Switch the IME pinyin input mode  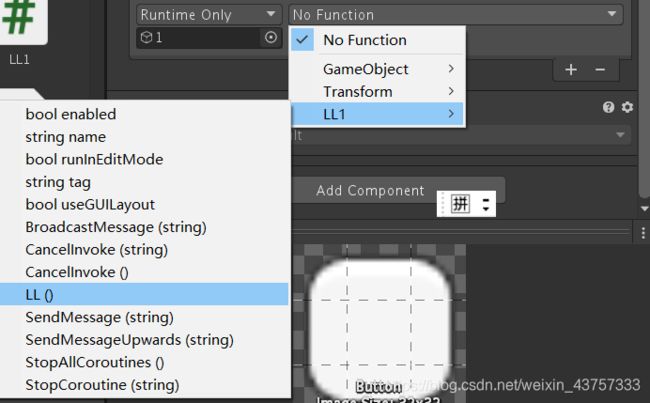[460, 204]
